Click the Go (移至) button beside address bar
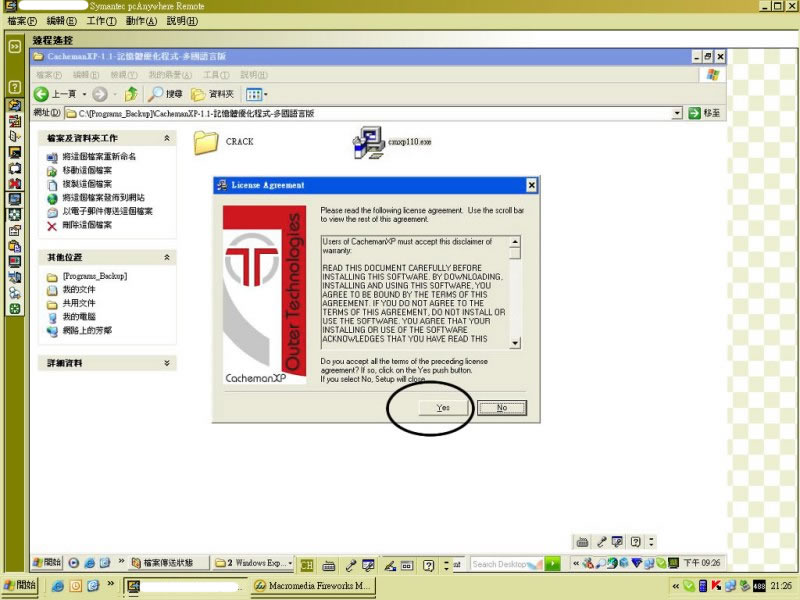800x600 pixels. pyautogui.click(x=704, y=113)
